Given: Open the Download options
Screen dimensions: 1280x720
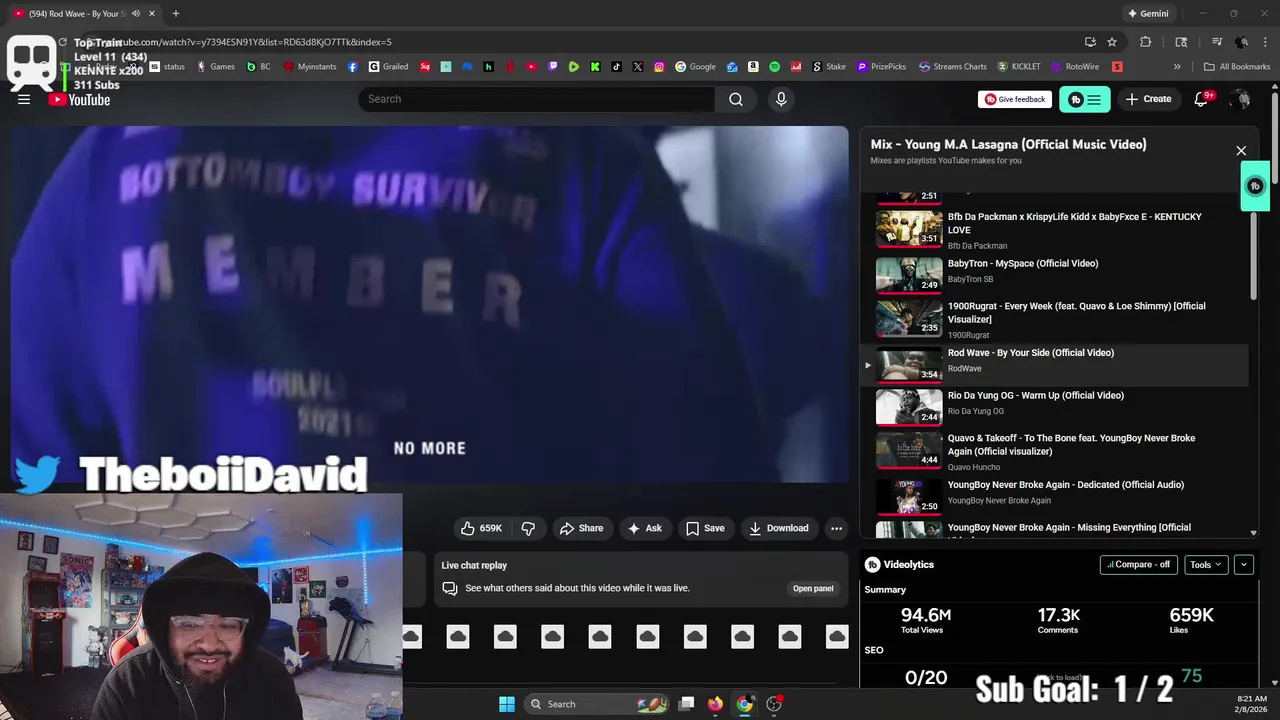Looking at the screenshot, I should point(778,528).
